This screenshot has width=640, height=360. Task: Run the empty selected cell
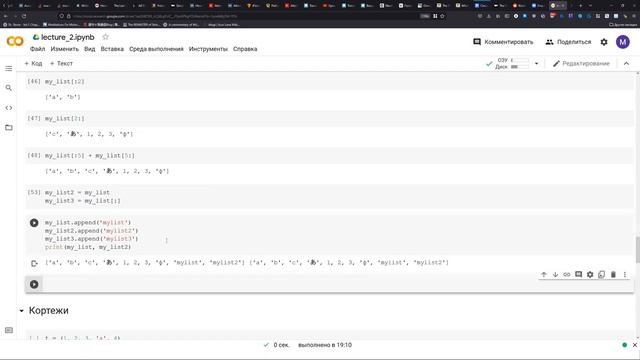point(34,284)
